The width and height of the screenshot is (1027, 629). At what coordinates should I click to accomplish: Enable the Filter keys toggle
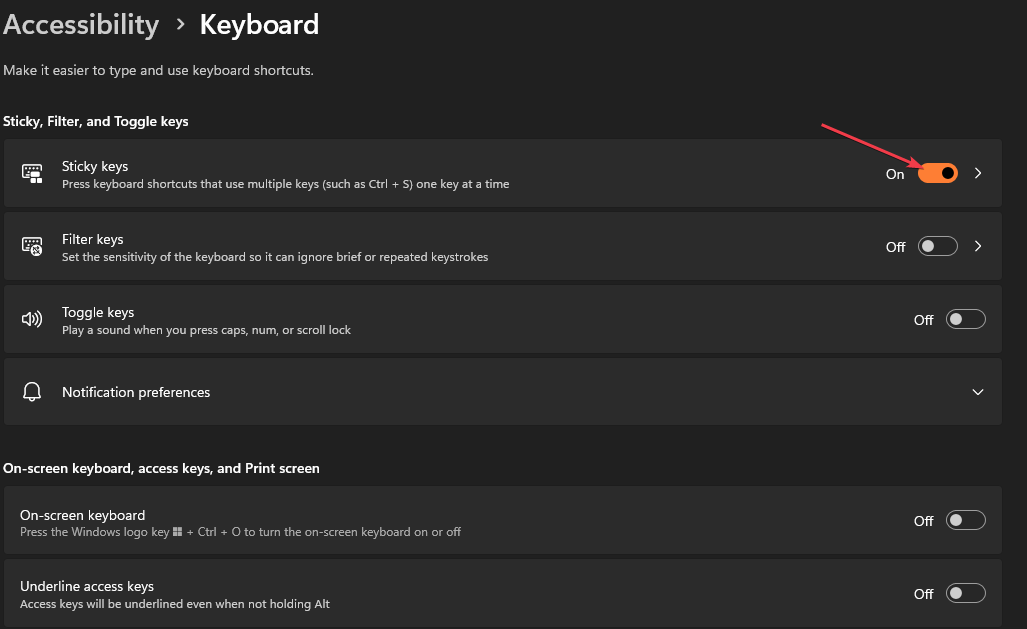pos(938,246)
